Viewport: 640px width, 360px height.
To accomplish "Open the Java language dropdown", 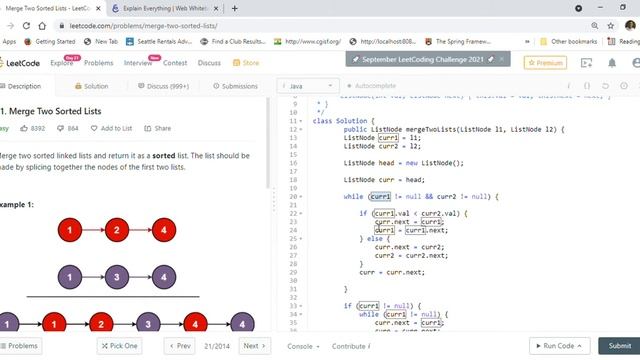I will point(308,86).
